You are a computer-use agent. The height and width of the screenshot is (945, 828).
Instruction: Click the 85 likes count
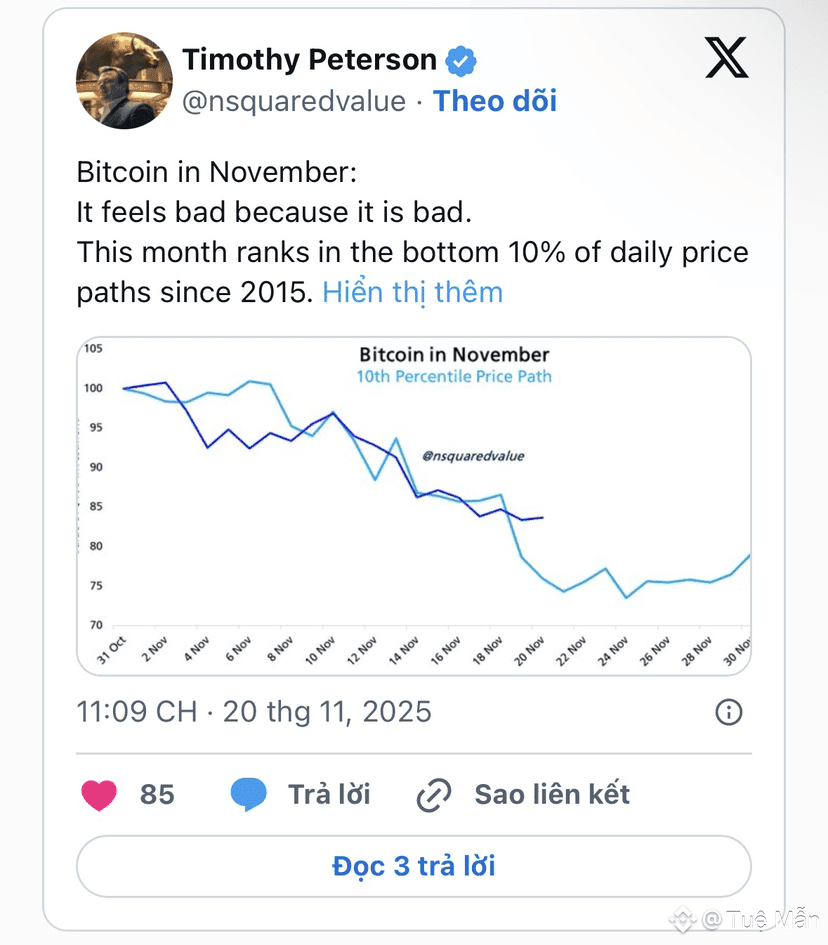(x=157, y=795)
